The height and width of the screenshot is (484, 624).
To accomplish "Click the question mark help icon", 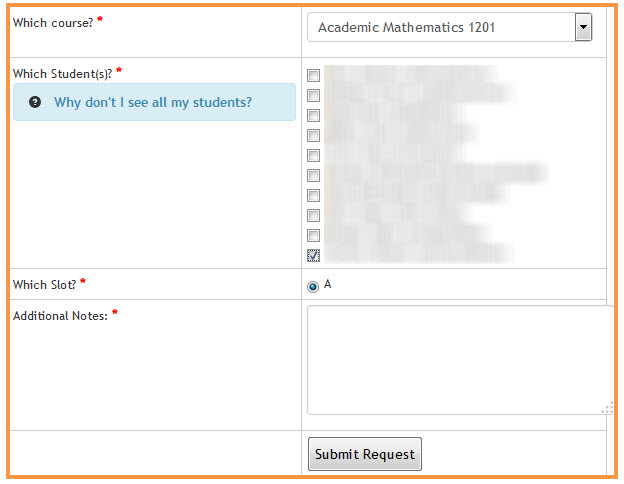I will pos(35,102).
